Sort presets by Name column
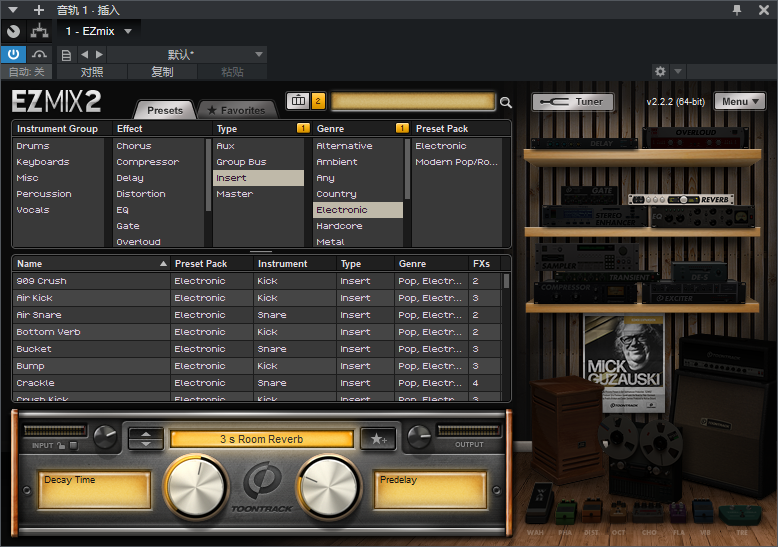This screenshot has width=778, height=547. coord(91,264)
